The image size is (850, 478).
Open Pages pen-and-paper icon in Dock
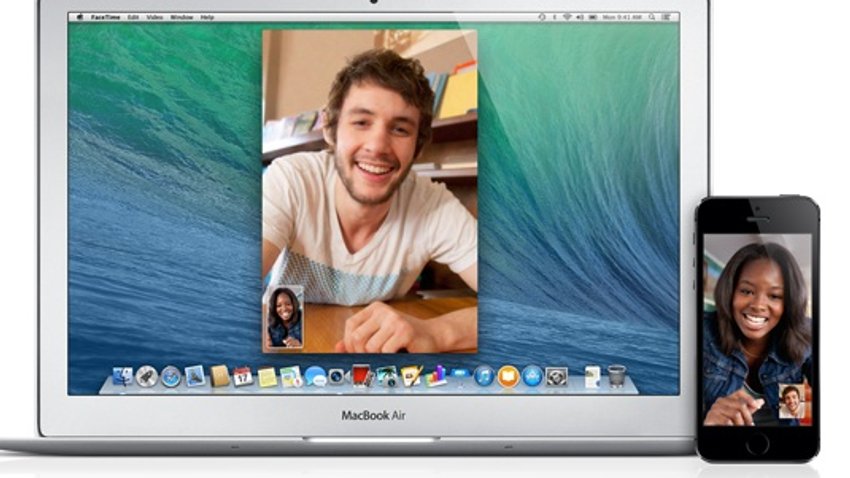click(411, 376)
